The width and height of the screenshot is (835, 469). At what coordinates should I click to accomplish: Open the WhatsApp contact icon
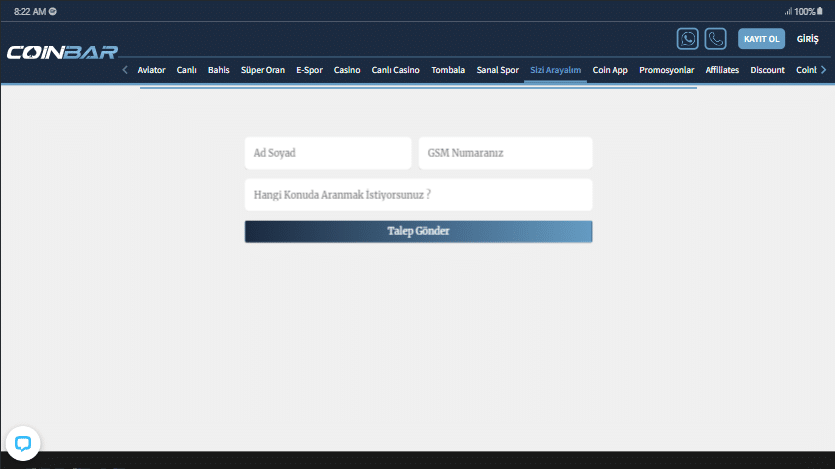click(x=687, y=39)
